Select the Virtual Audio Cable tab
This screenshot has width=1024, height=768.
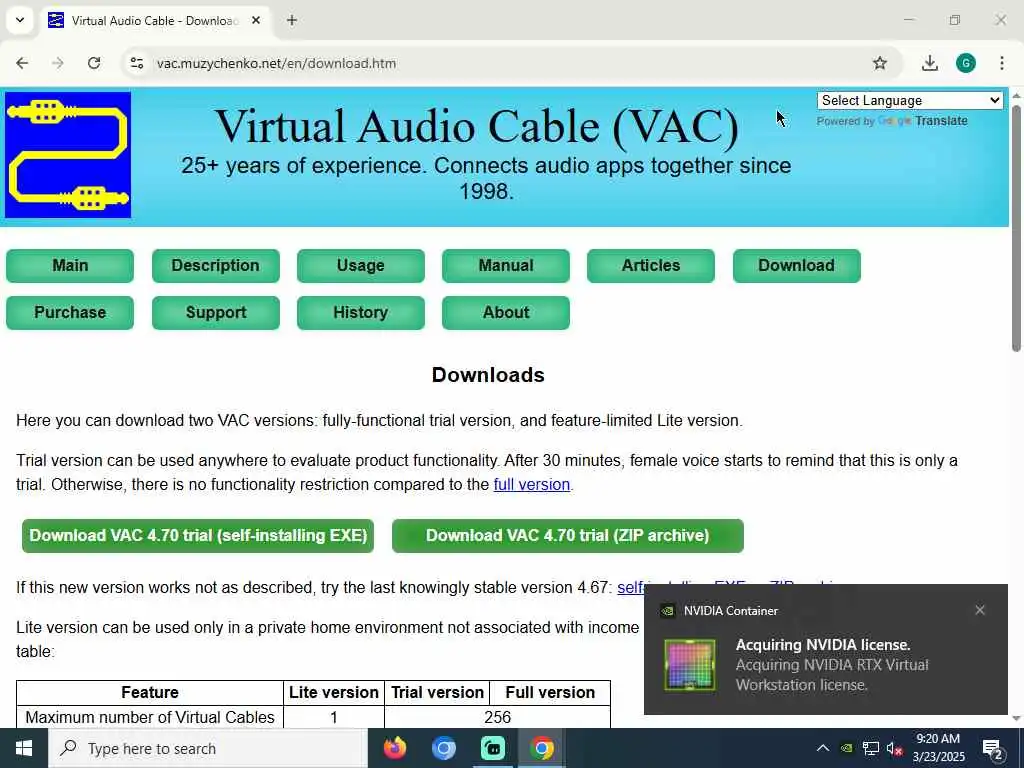coord(155,20)
